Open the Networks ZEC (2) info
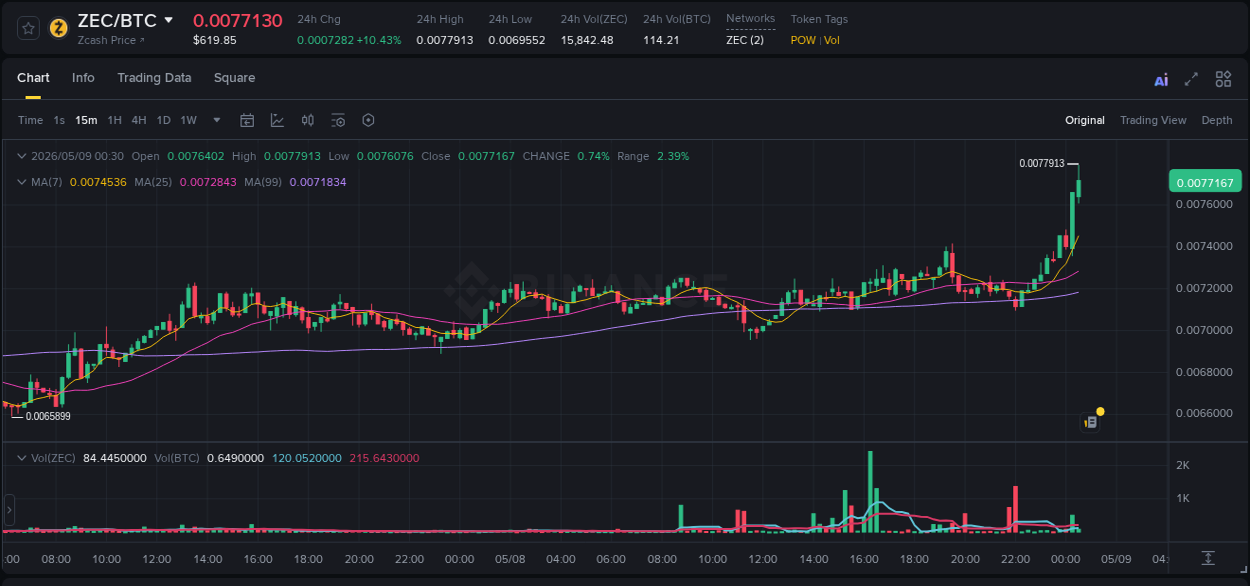This screenshot has width=1250, height=586. pyautogui.click(x=745, y=40)
